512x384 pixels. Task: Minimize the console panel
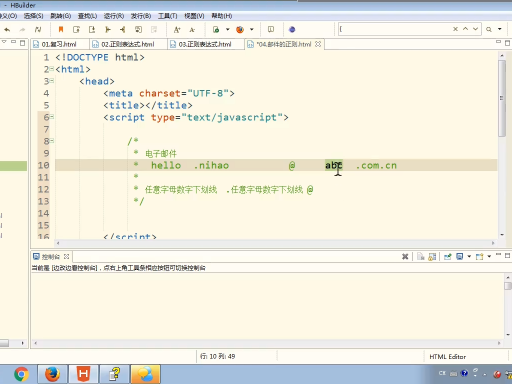pyautogui.click(x=498, y=255)
